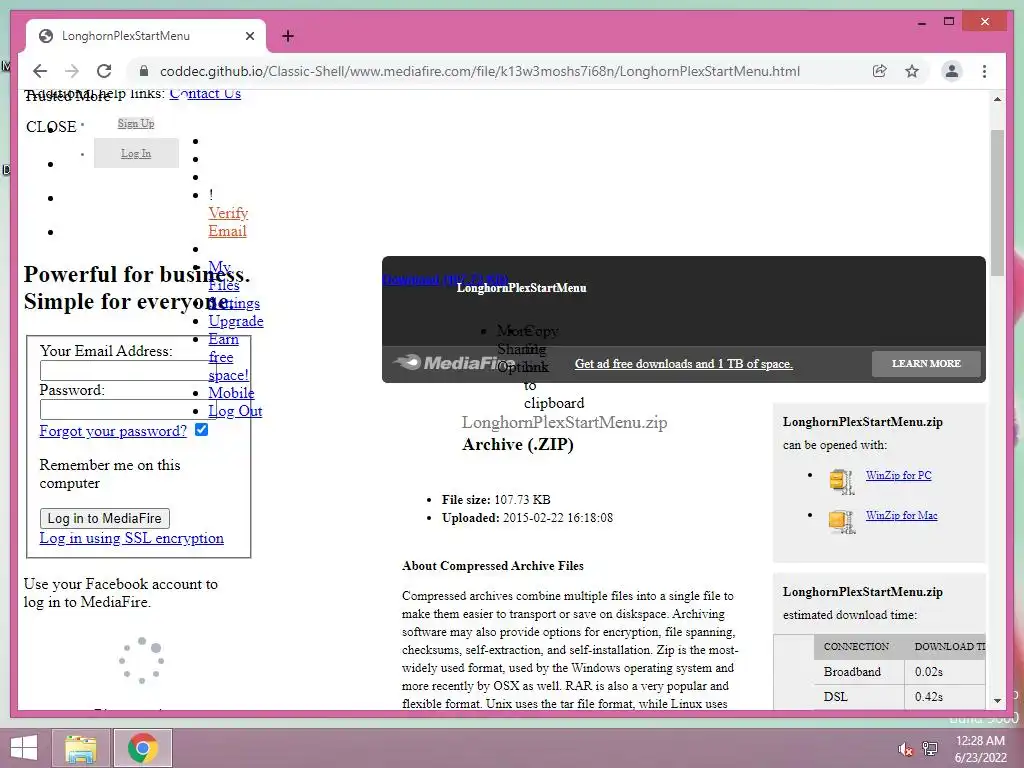Click Log in to MediaFire button

(x=104, y=518)
